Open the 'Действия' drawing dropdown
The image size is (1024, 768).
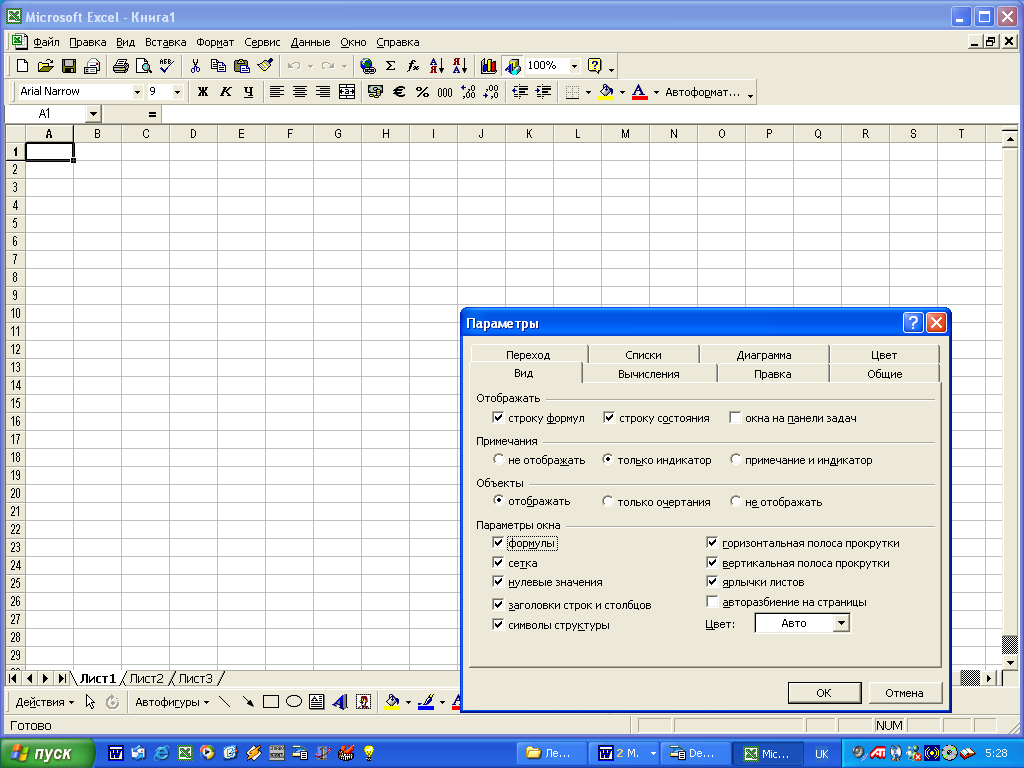tap(44, 702)
